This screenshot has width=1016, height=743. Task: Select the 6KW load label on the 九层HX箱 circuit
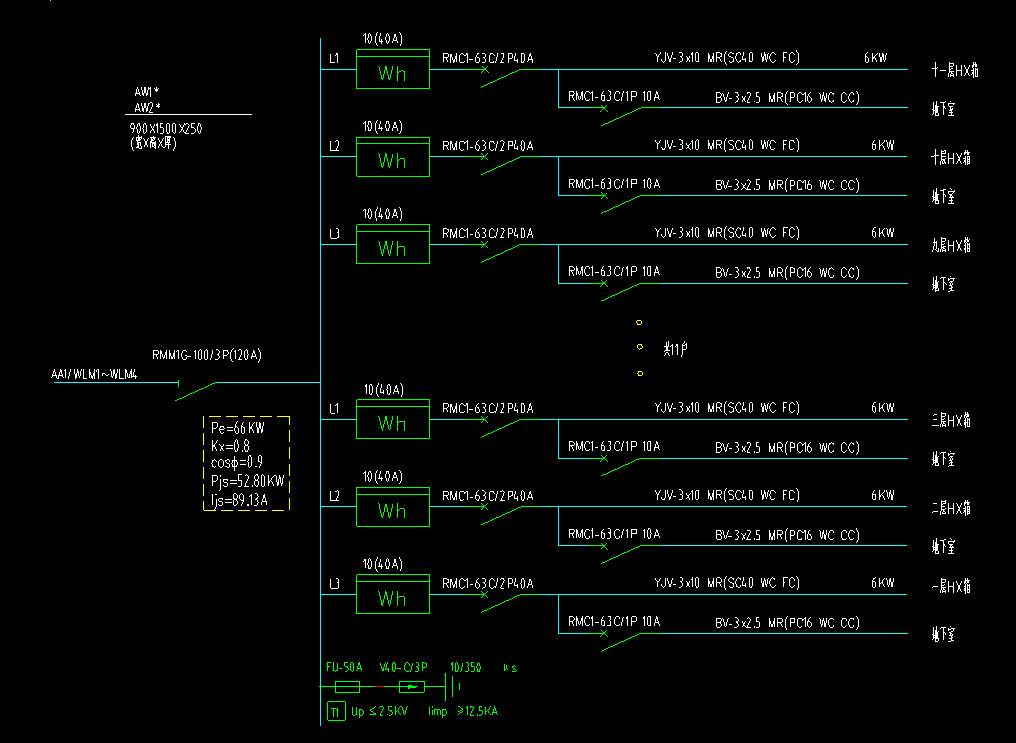pyautogui.click(x=883, y=233)
